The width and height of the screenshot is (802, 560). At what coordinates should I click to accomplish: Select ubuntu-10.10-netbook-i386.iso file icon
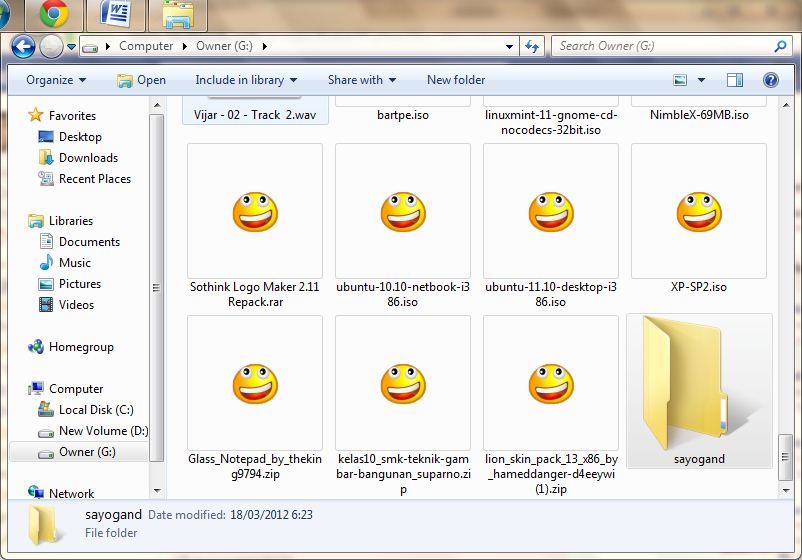coord(403,212)
